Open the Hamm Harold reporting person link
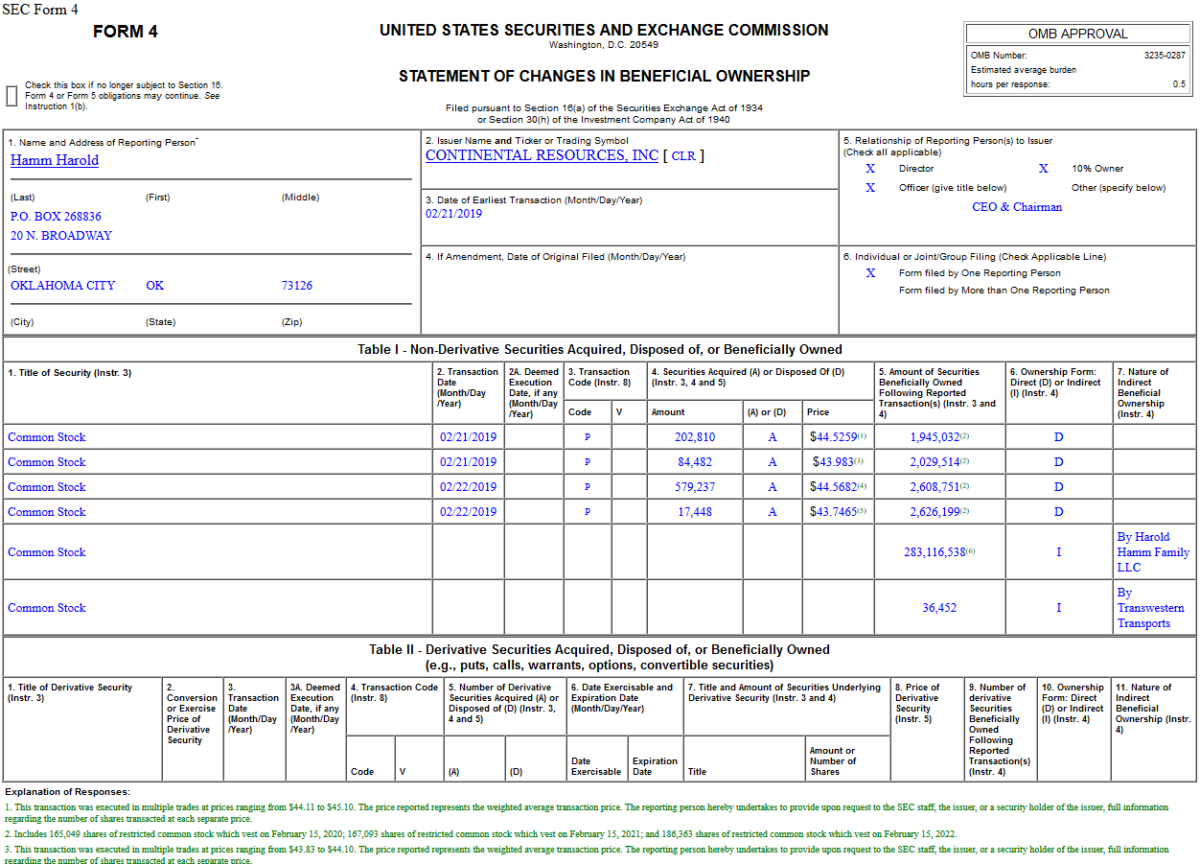Viewport: 1200px width, 864px height. tap(54, 160)
